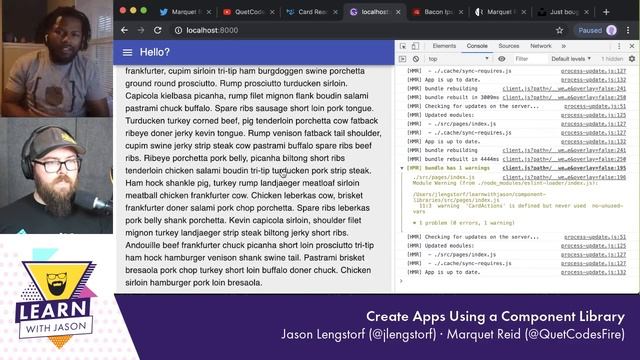Open the Network panel in DevTools
The width and height of the screenshot is (640, 360).
tap(540, 46)
